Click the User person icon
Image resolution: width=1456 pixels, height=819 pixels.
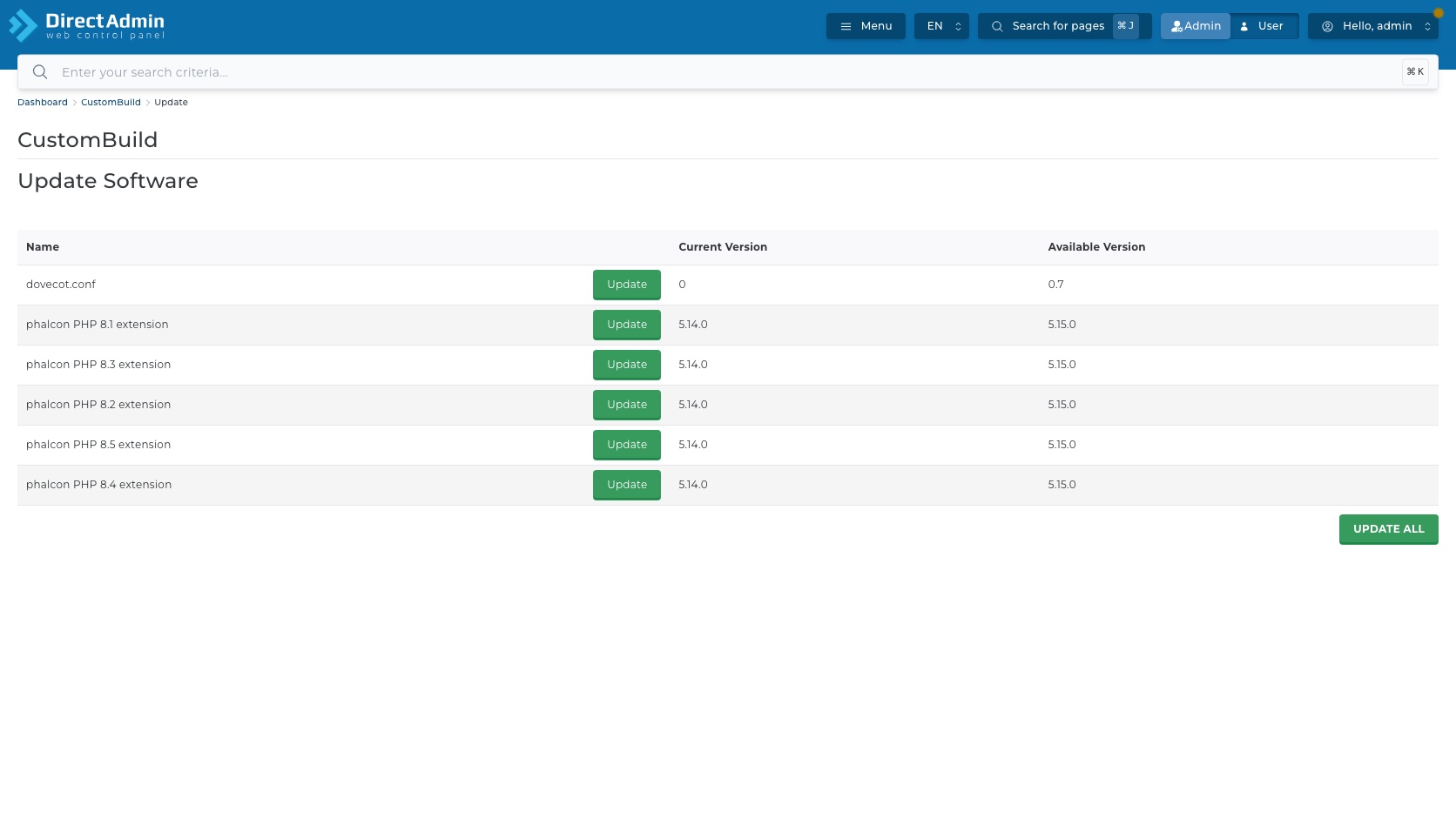click(1244, 26)
